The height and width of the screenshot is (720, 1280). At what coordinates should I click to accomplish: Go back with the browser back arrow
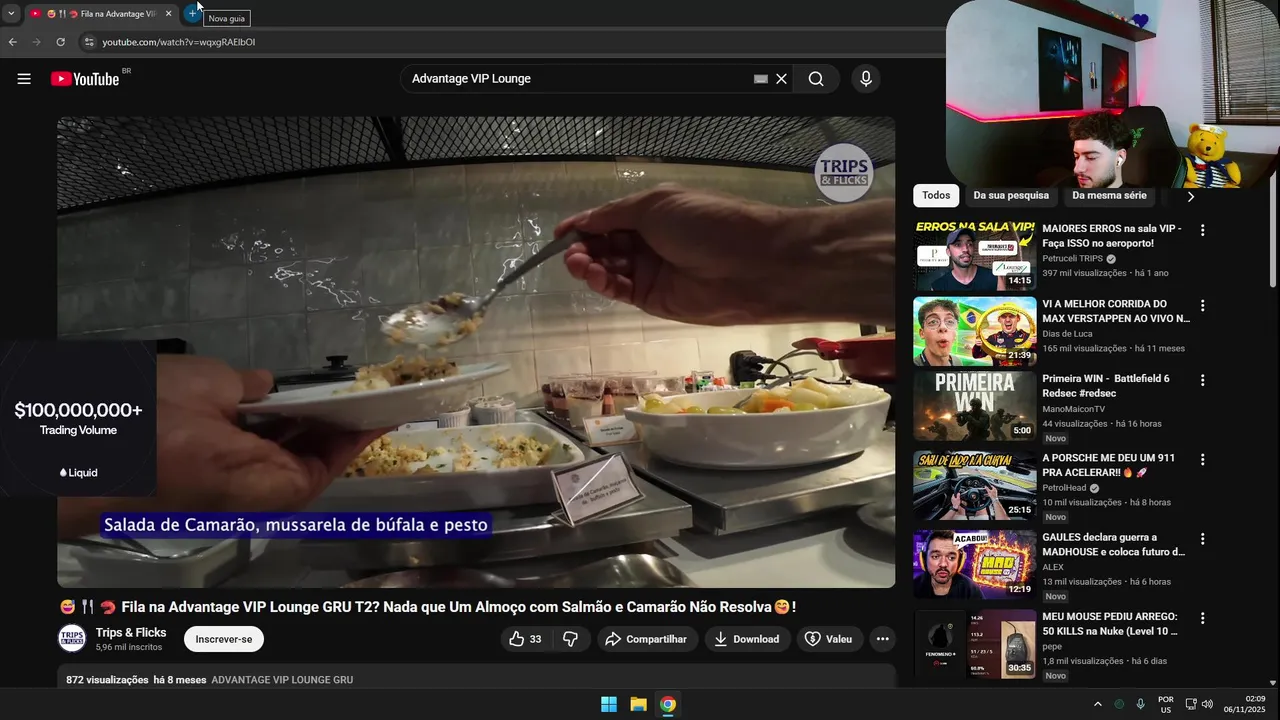point(12,42)
